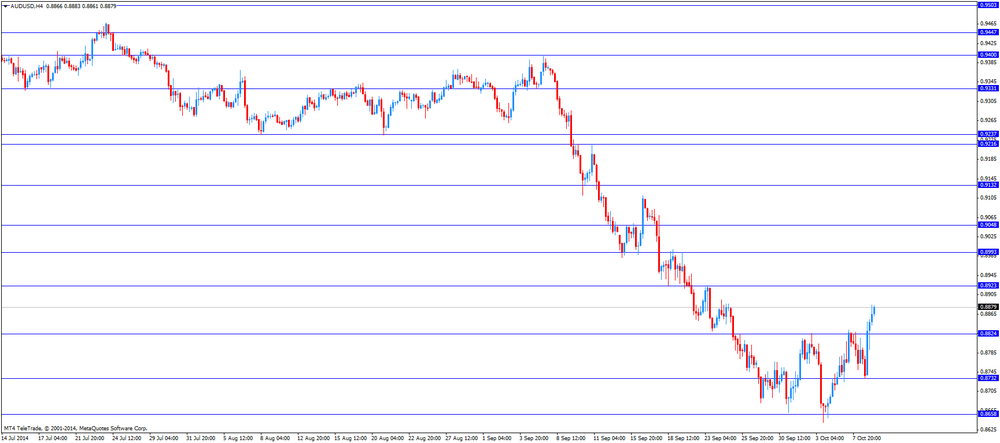
Task: Click the 18 Sep 12:00 time label
Action: 682,439
